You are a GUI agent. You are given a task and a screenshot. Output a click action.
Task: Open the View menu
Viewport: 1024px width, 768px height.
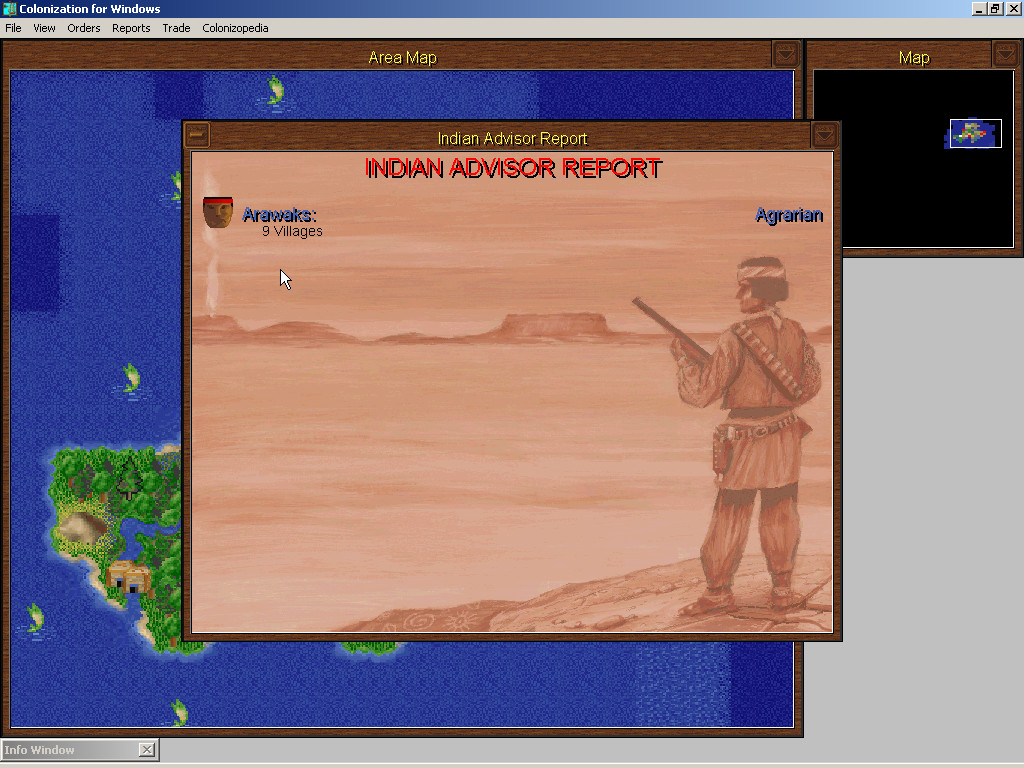44,28
